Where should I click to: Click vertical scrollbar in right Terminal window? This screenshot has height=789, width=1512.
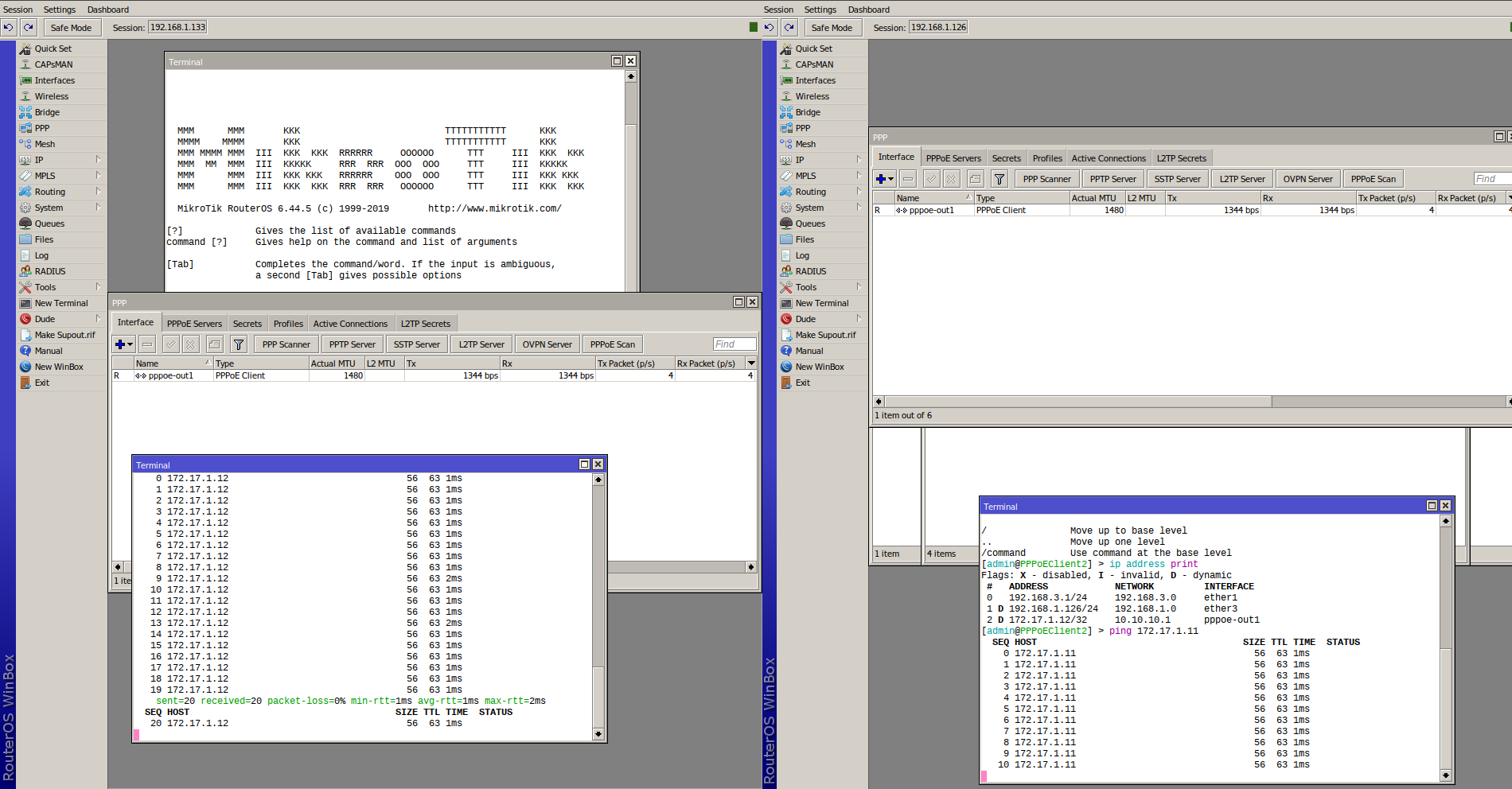tap(1446, 648)
